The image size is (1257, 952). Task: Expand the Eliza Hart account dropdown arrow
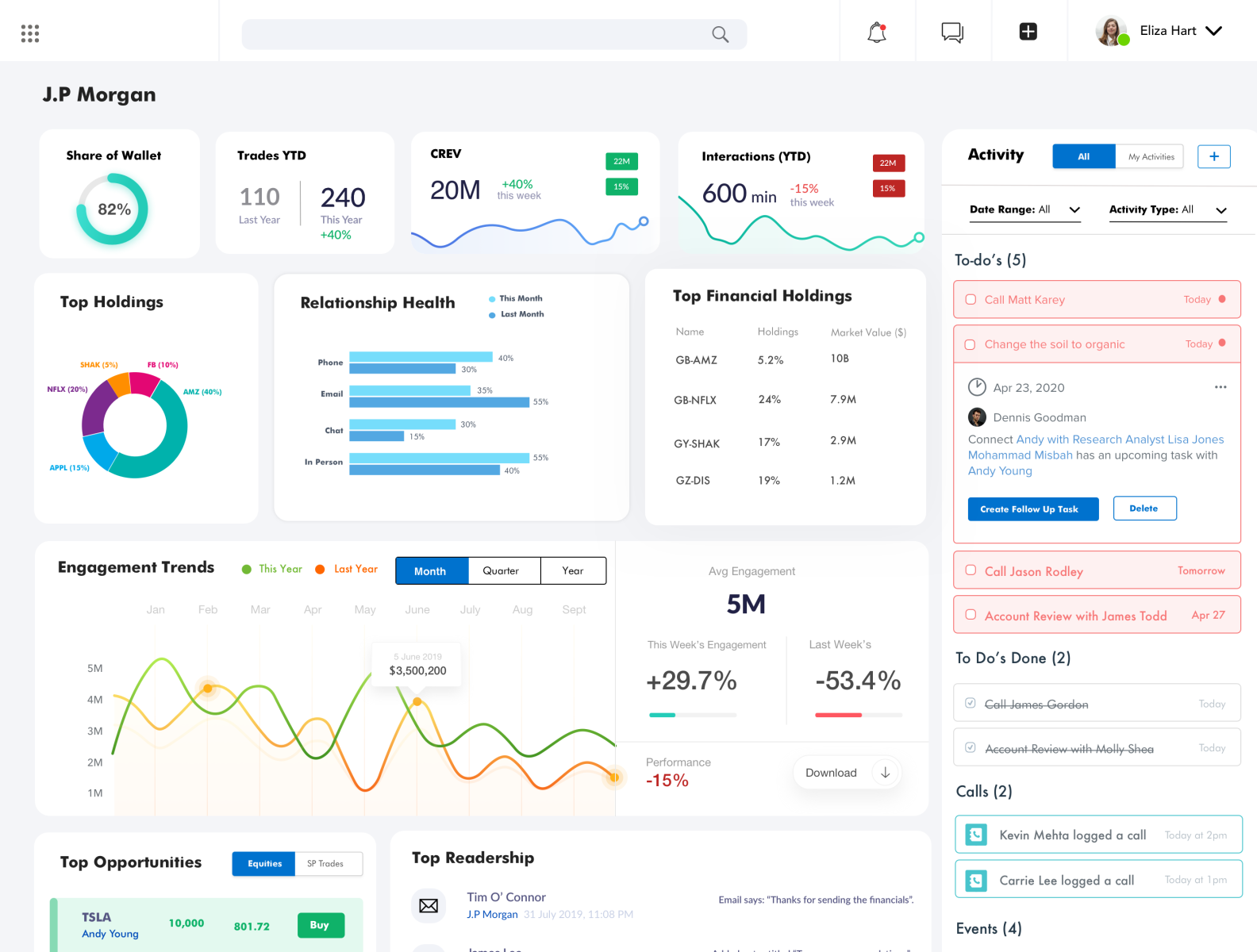point(1213,31)
